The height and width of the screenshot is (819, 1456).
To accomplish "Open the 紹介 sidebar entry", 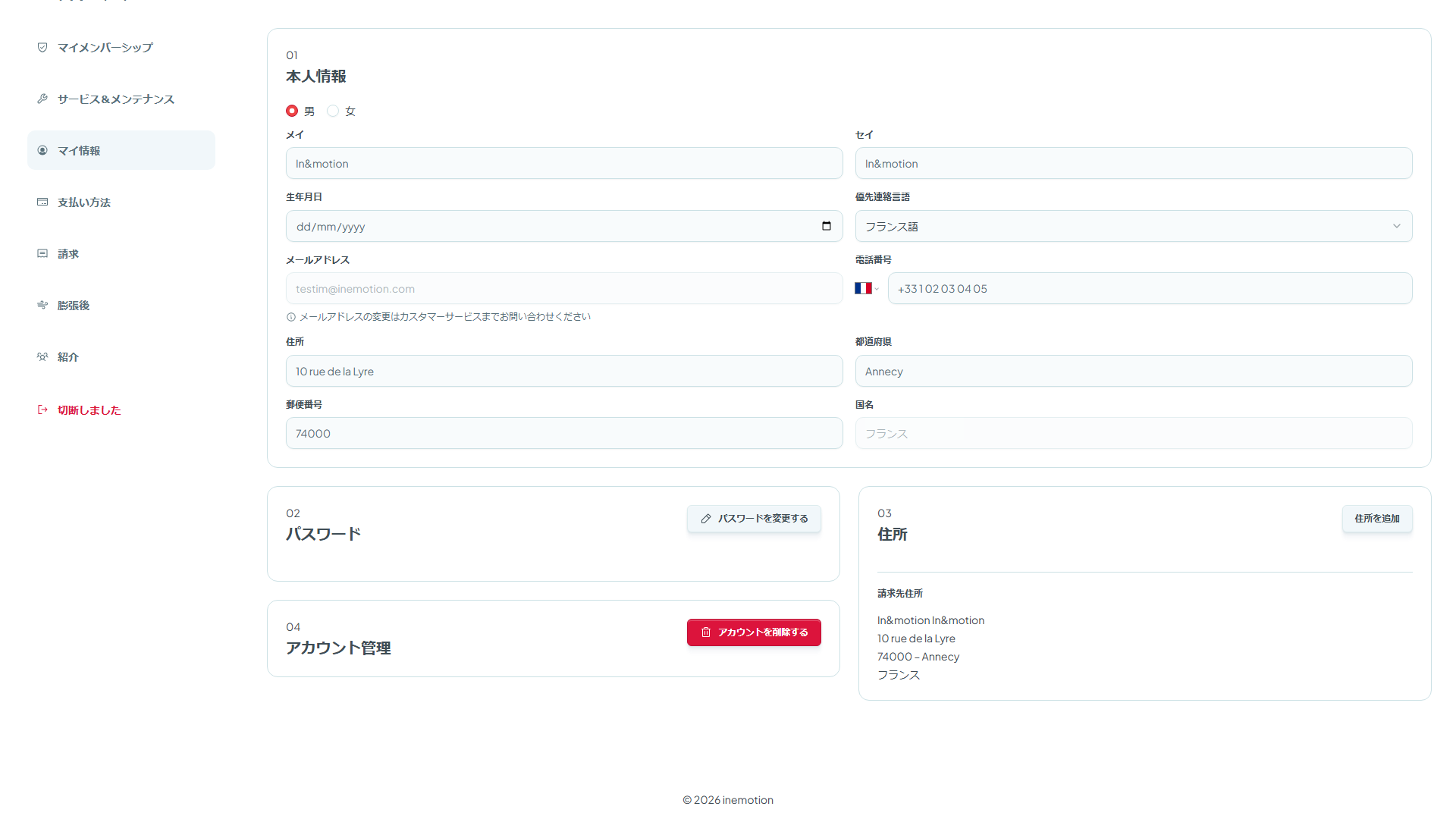I will [121, 356].
